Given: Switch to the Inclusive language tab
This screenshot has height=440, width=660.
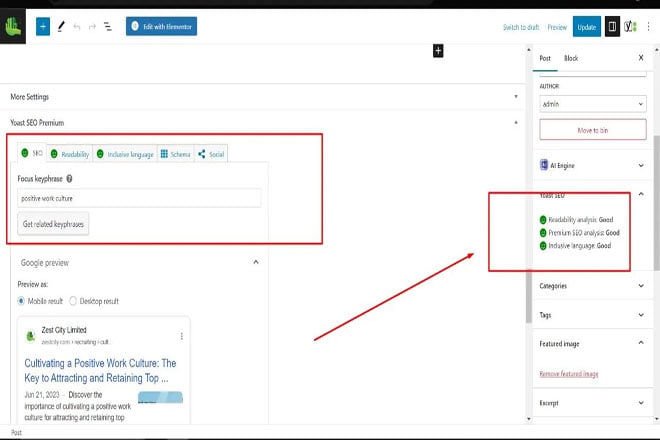Looking at the screenshot, I should click(125, 155).
